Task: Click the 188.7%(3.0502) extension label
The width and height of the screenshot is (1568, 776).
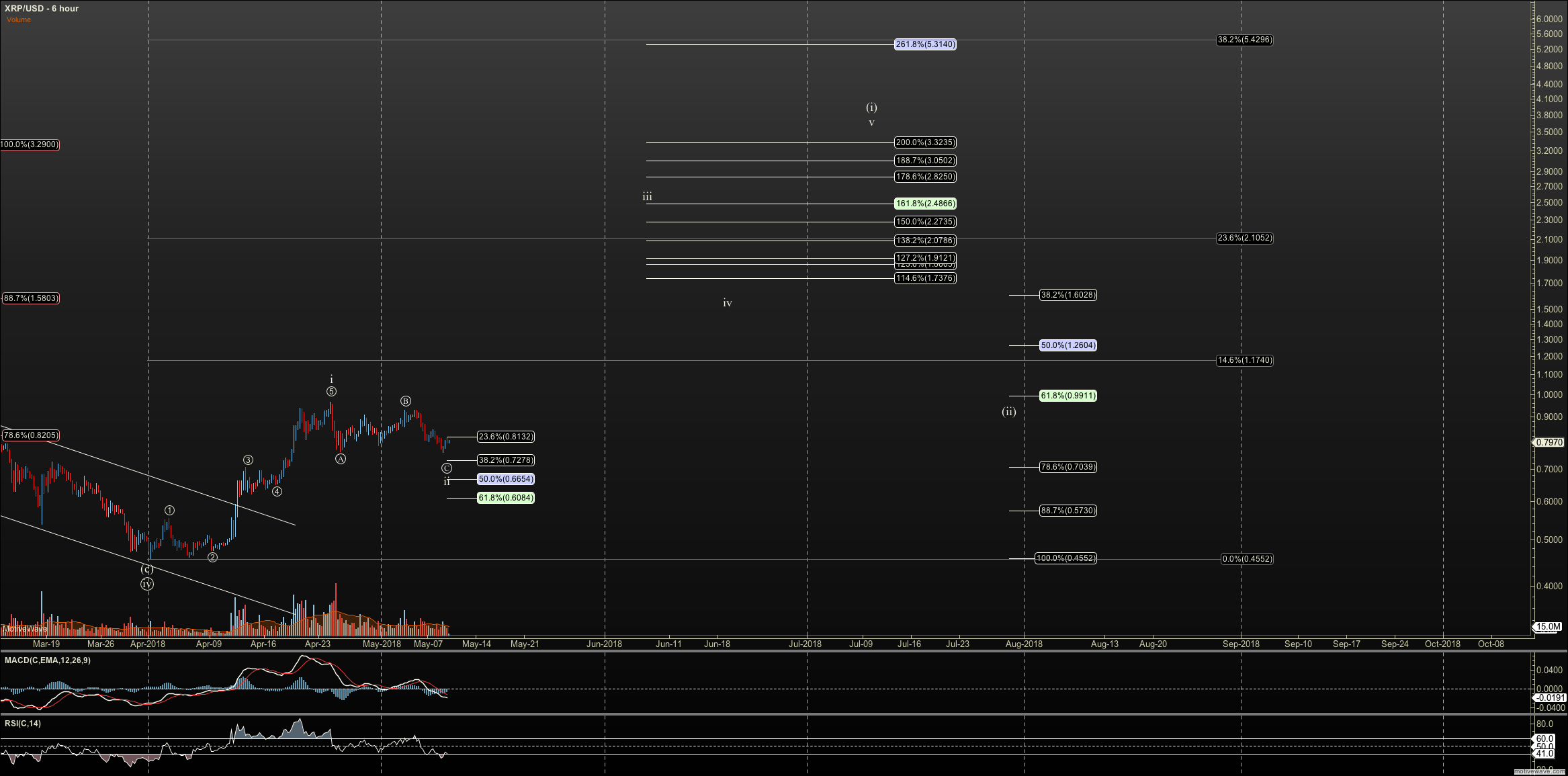Action: pyautogui.click(x=925, y=161)
